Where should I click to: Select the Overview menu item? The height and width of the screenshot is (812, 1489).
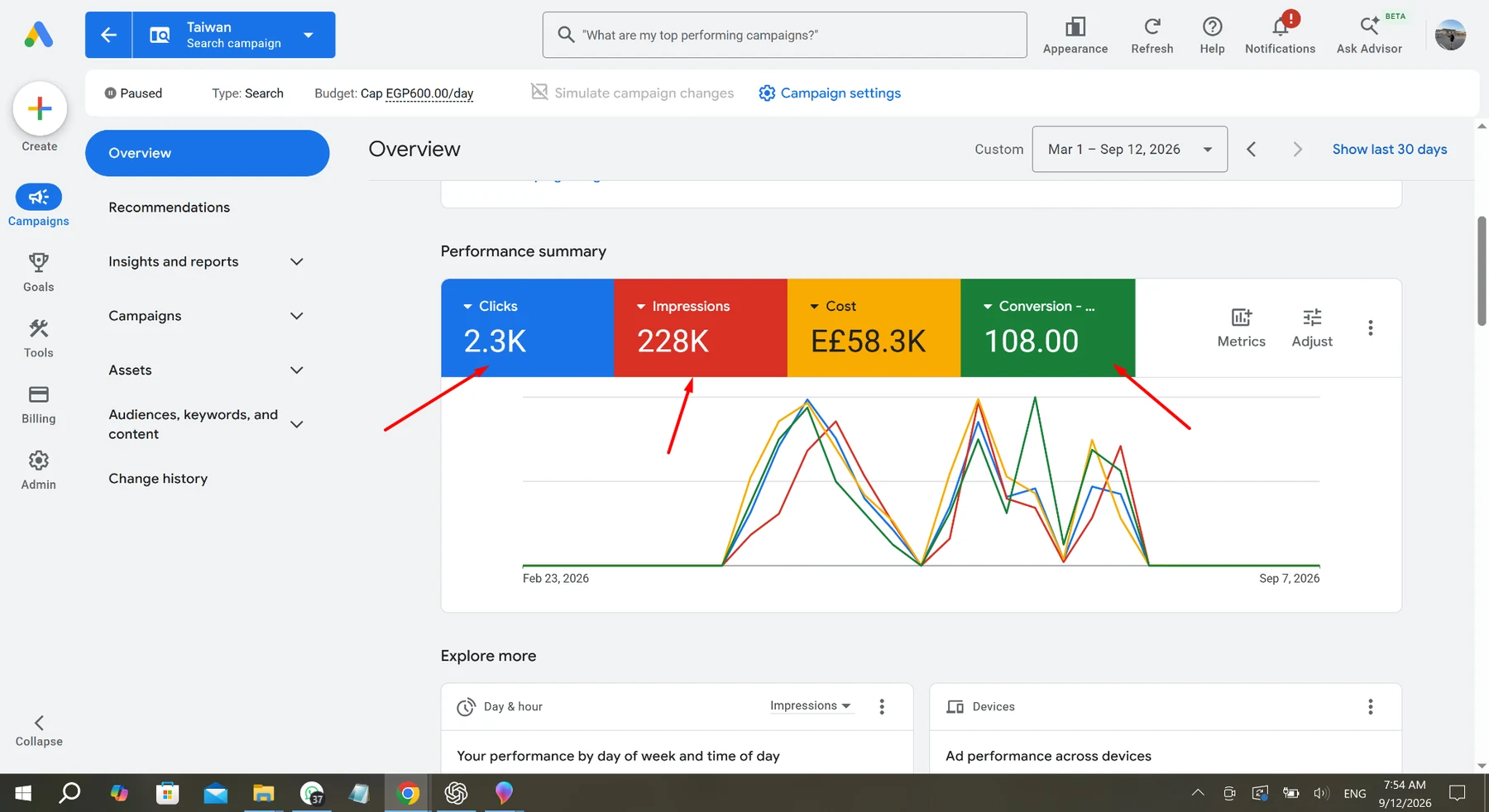point(207,153)
